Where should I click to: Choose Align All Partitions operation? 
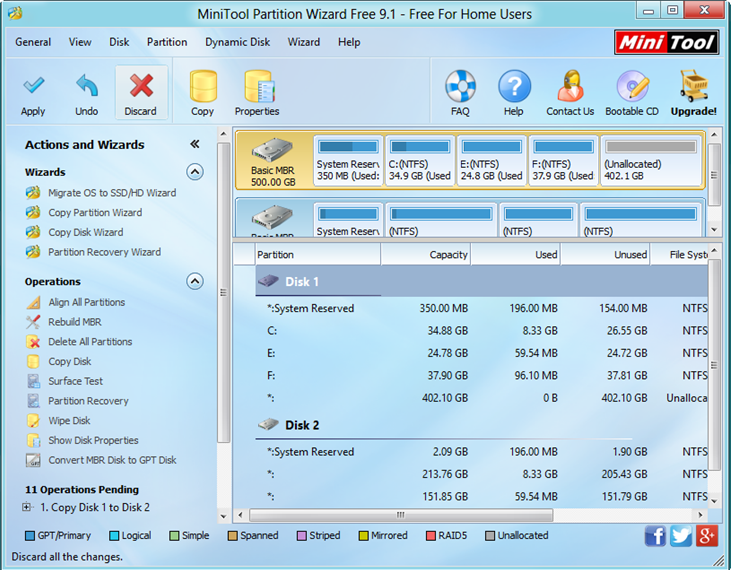(x=87, y=302)
